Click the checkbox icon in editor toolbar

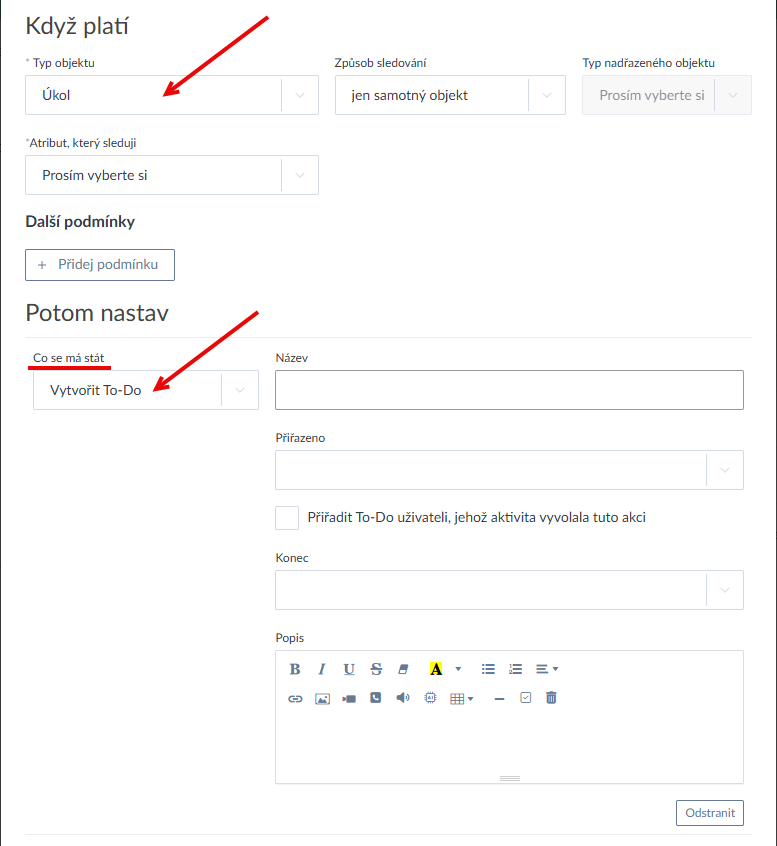(x=526, y=698)
